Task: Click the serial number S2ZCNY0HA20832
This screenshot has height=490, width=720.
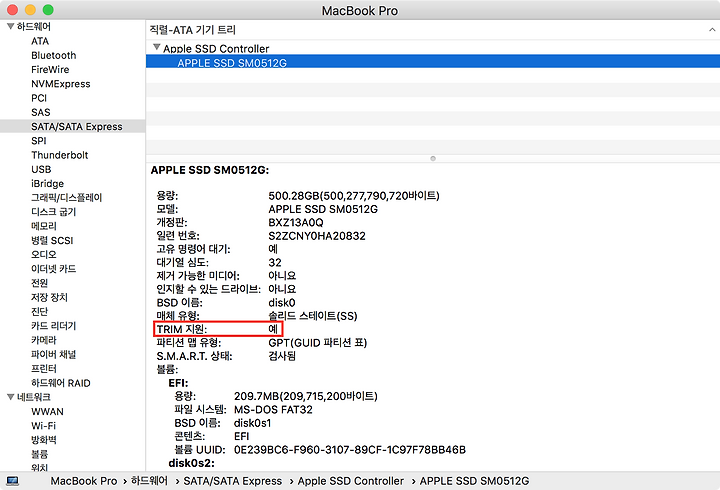Action: pos(317,236)
